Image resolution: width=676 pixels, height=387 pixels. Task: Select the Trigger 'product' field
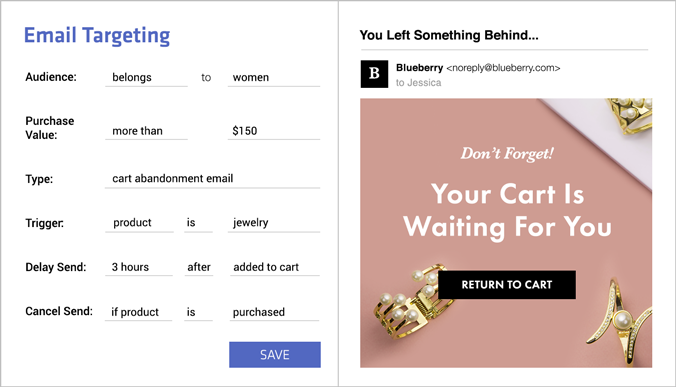(139, 223)
